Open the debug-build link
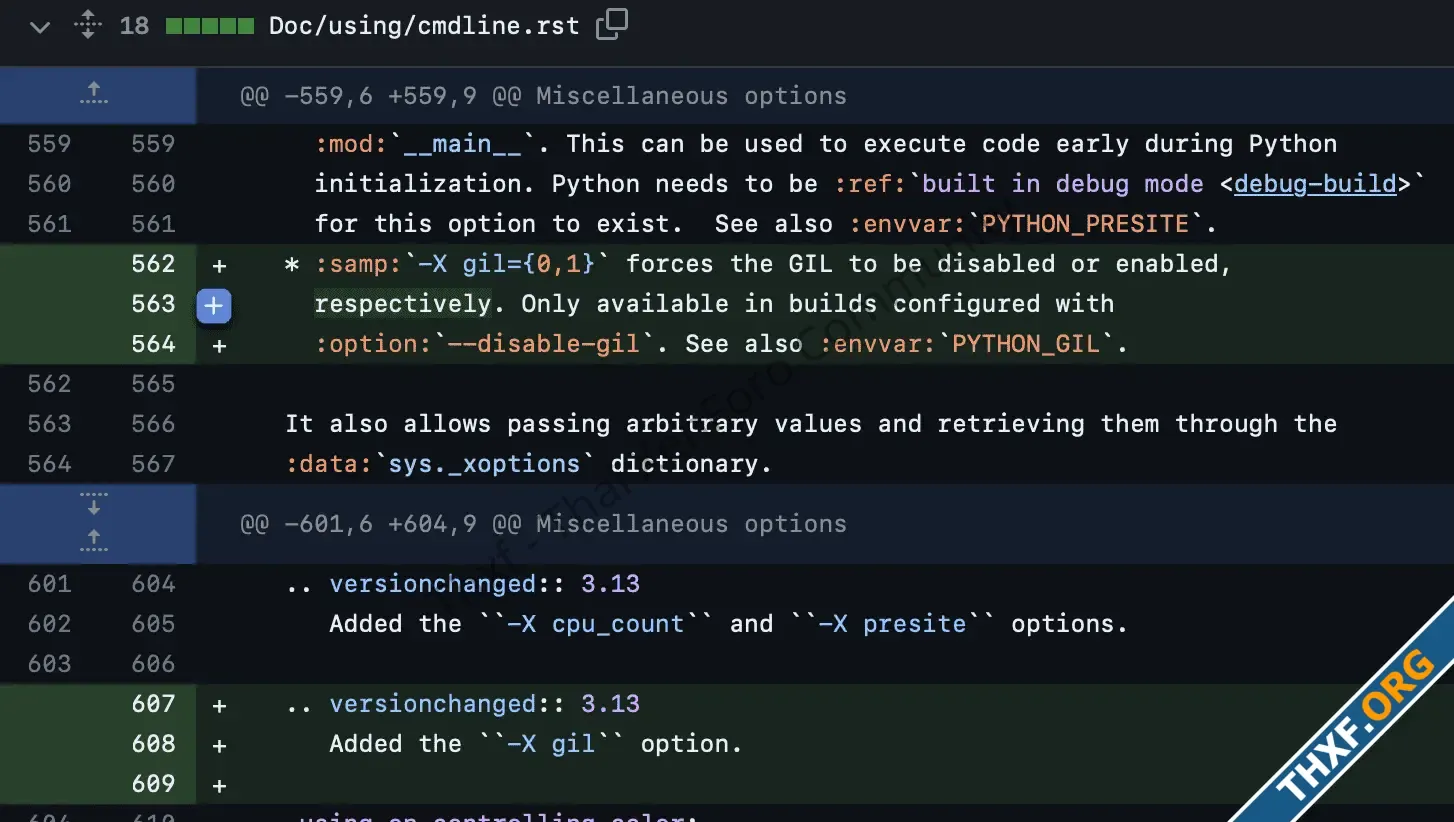Viewport: 1454px width, 822px height. (x=1314, y=183)
